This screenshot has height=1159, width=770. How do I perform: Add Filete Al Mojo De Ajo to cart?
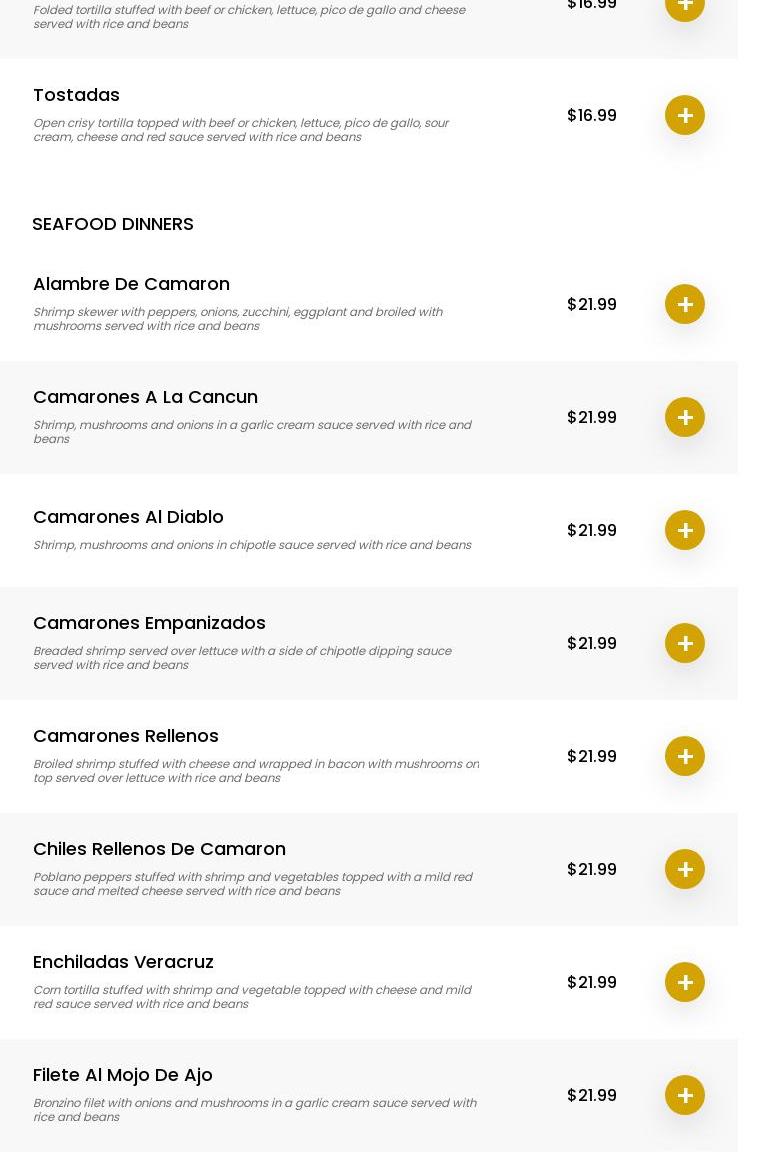(685, 1095)
